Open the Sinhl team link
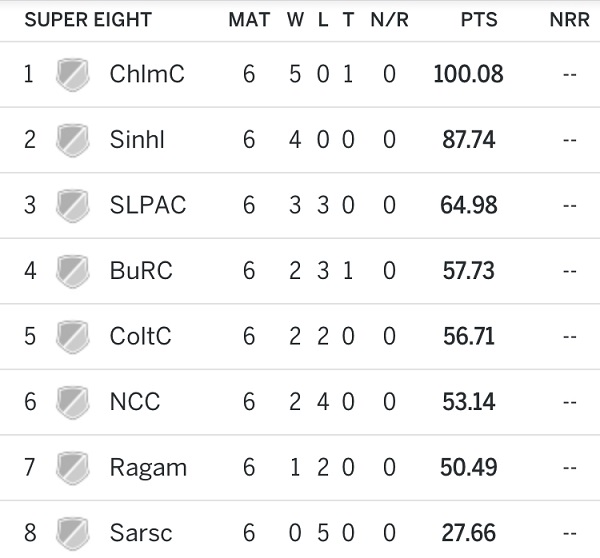600x558 pixels. pyautogui.click(x=137, y=139)
